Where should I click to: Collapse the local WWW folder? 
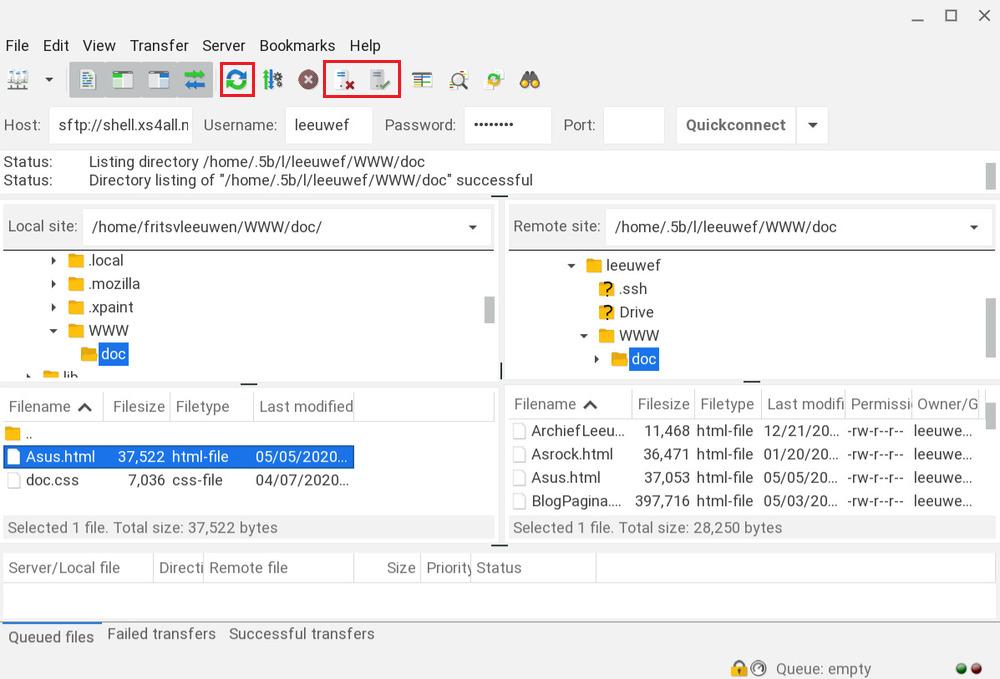[54, 331]
